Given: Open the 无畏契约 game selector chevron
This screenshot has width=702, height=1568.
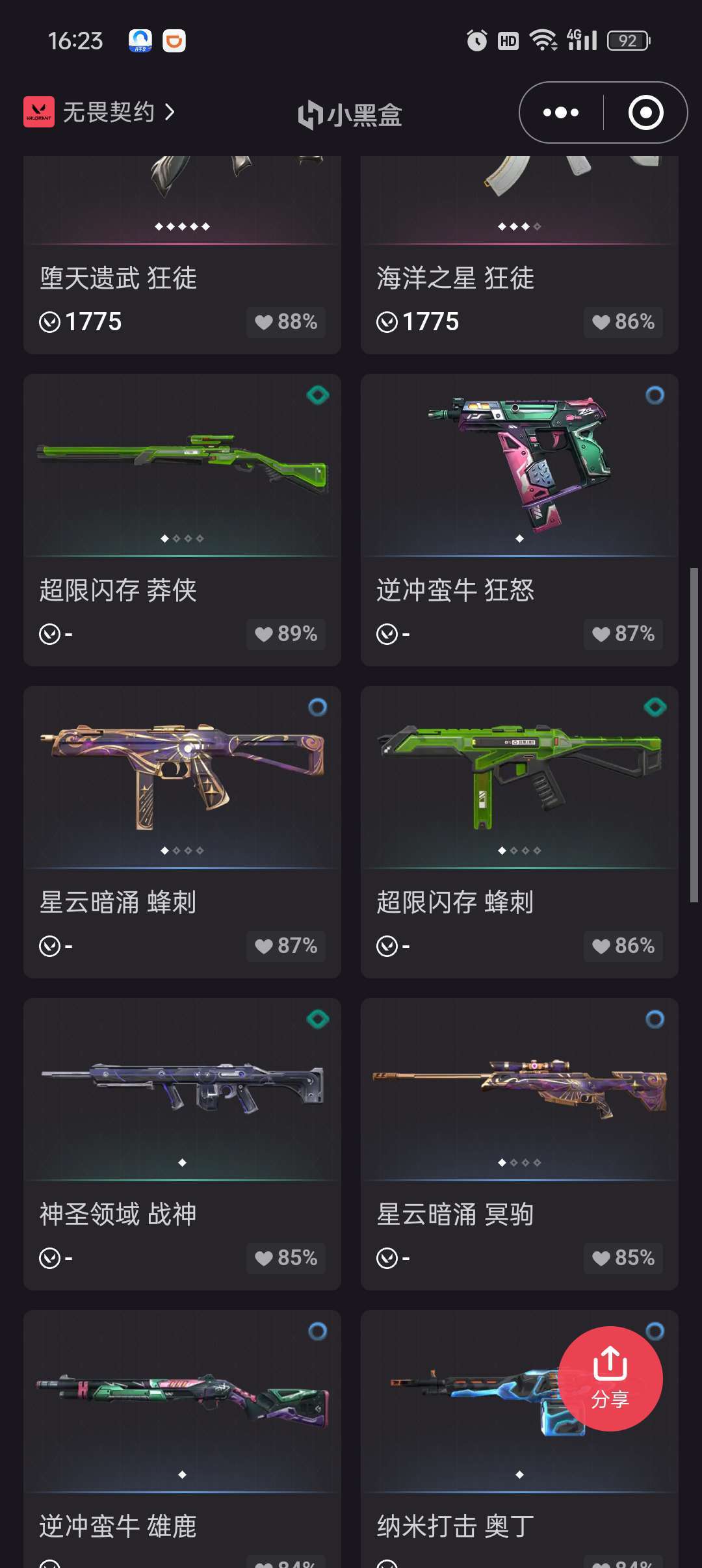Looking at the screenshot, I should (x=170, y=112).
